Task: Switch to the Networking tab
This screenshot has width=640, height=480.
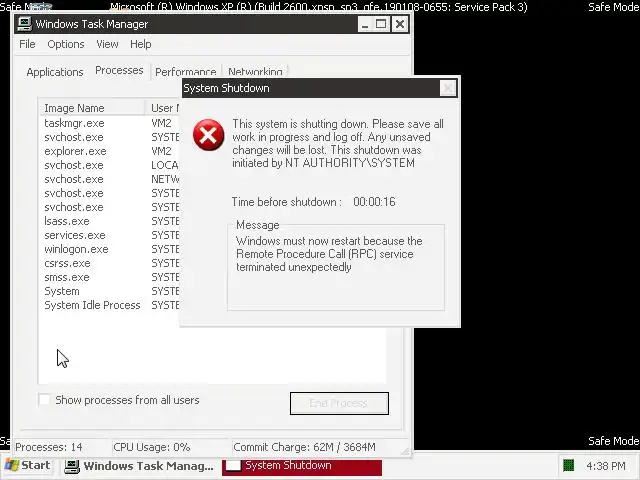Action: coord(255,72)
